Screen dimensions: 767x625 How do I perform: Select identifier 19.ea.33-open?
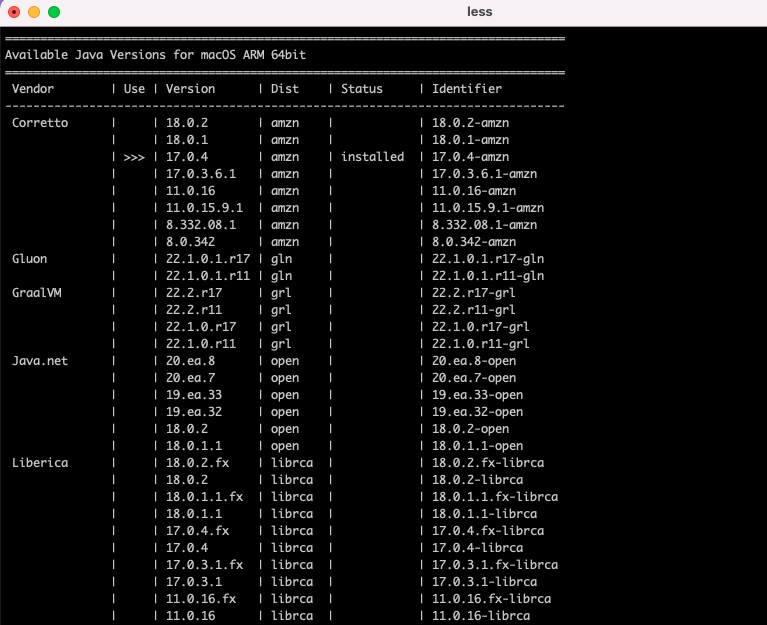pyautogui.click(x=477, y=395)
